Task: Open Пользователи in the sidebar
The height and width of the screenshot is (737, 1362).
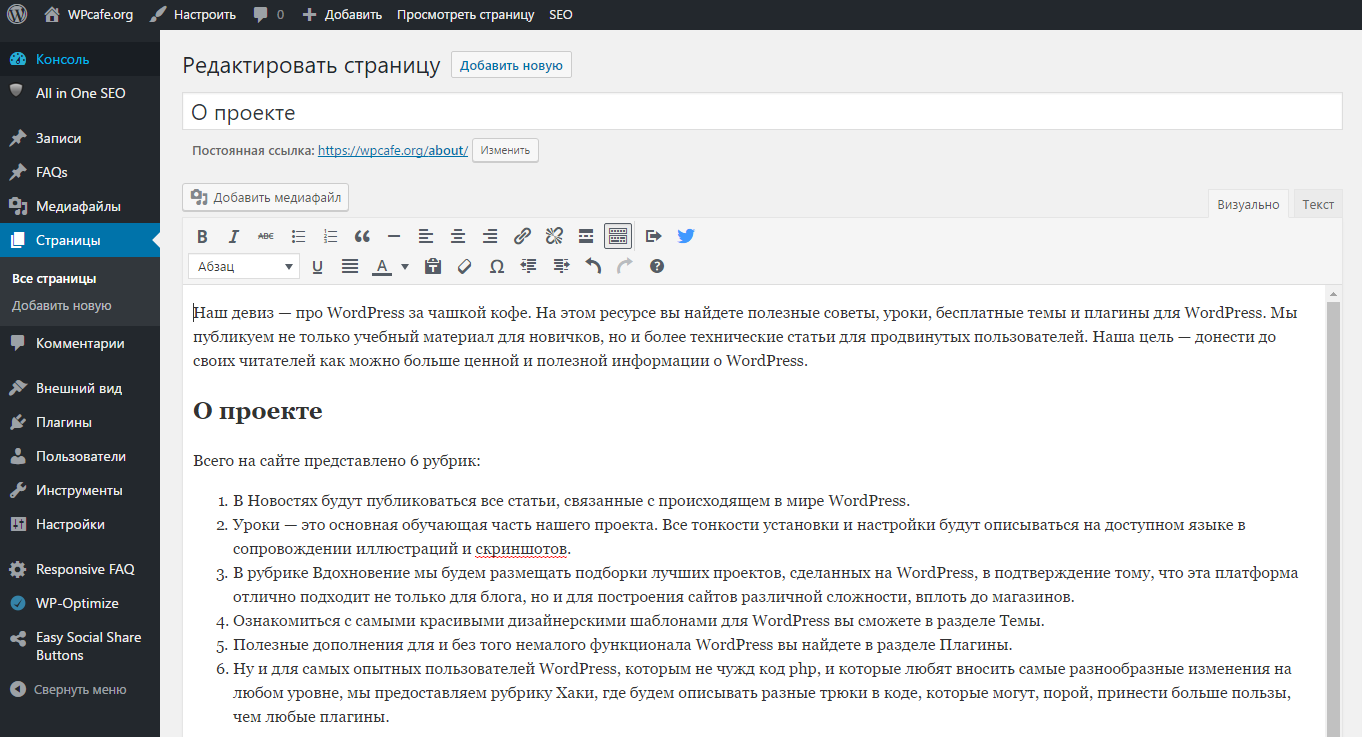Action: coord(80,456)
